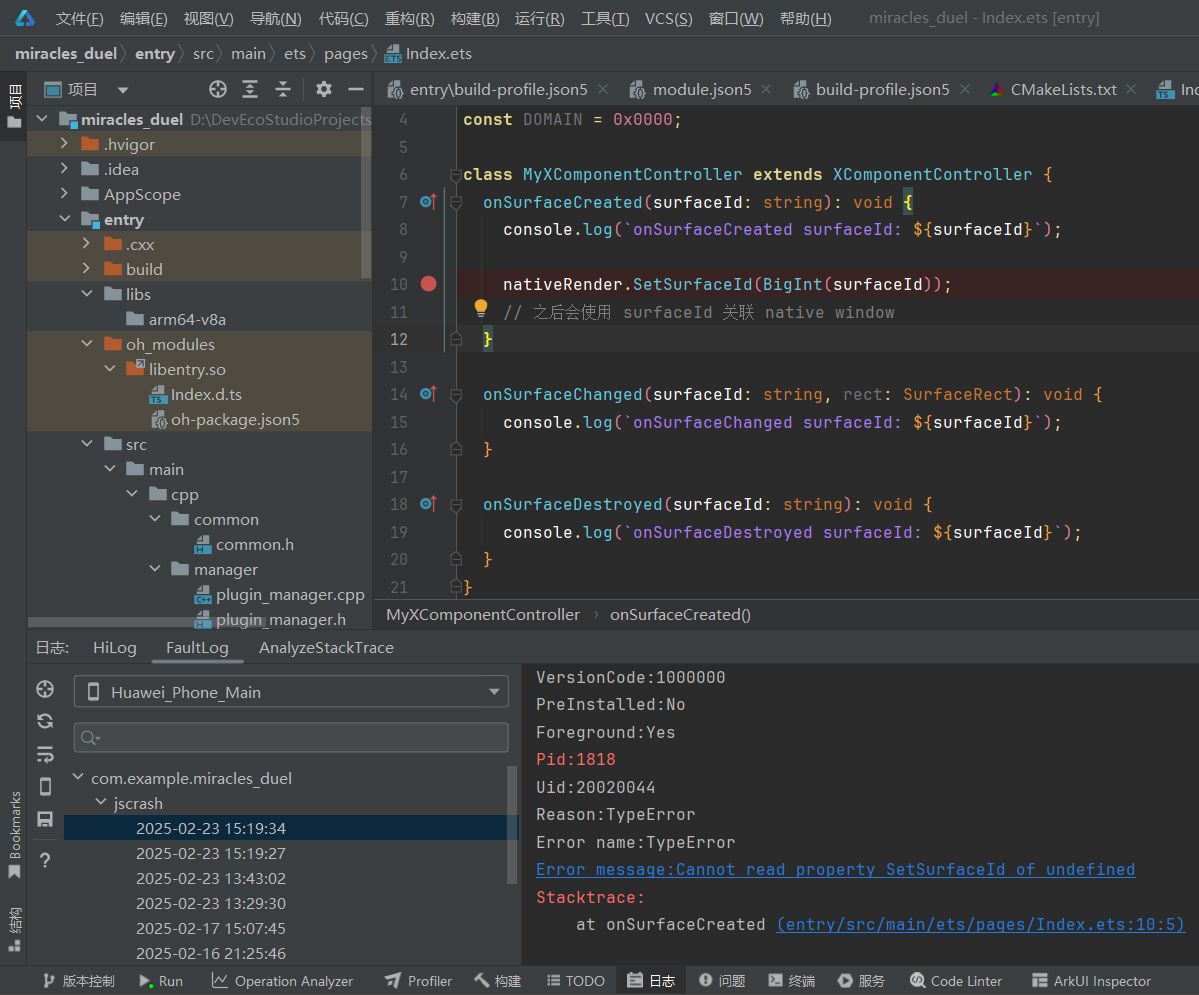Click the locate-in-project target icon
This screenshot has height=995, width=1199.
tap(218, 89)
